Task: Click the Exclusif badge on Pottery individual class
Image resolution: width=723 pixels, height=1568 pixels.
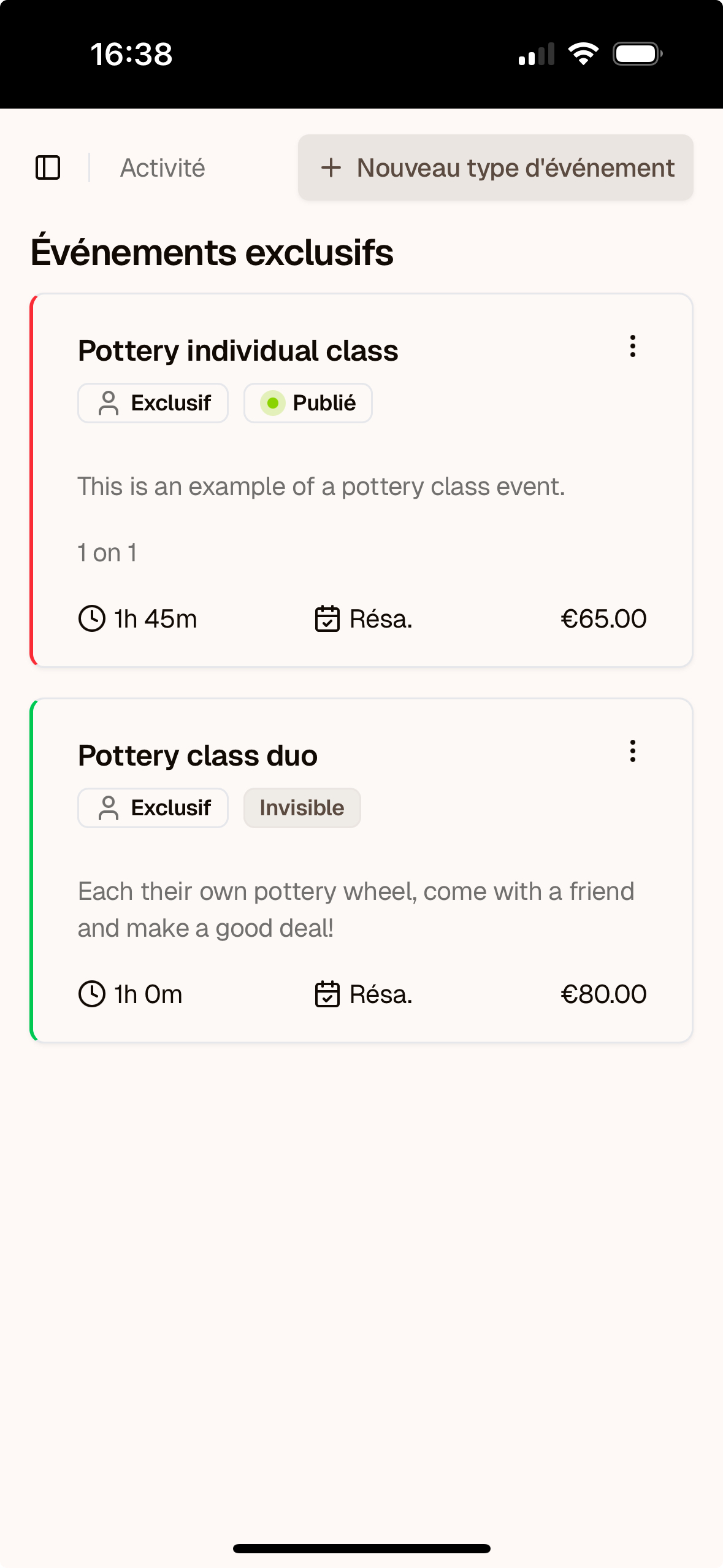Action: 153,403
